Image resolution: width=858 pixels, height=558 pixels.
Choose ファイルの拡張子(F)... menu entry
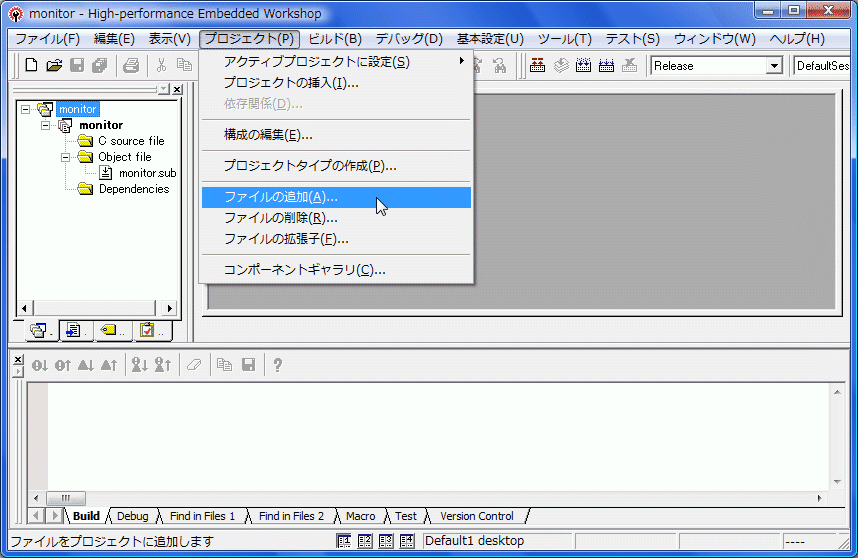pos(336,239)
